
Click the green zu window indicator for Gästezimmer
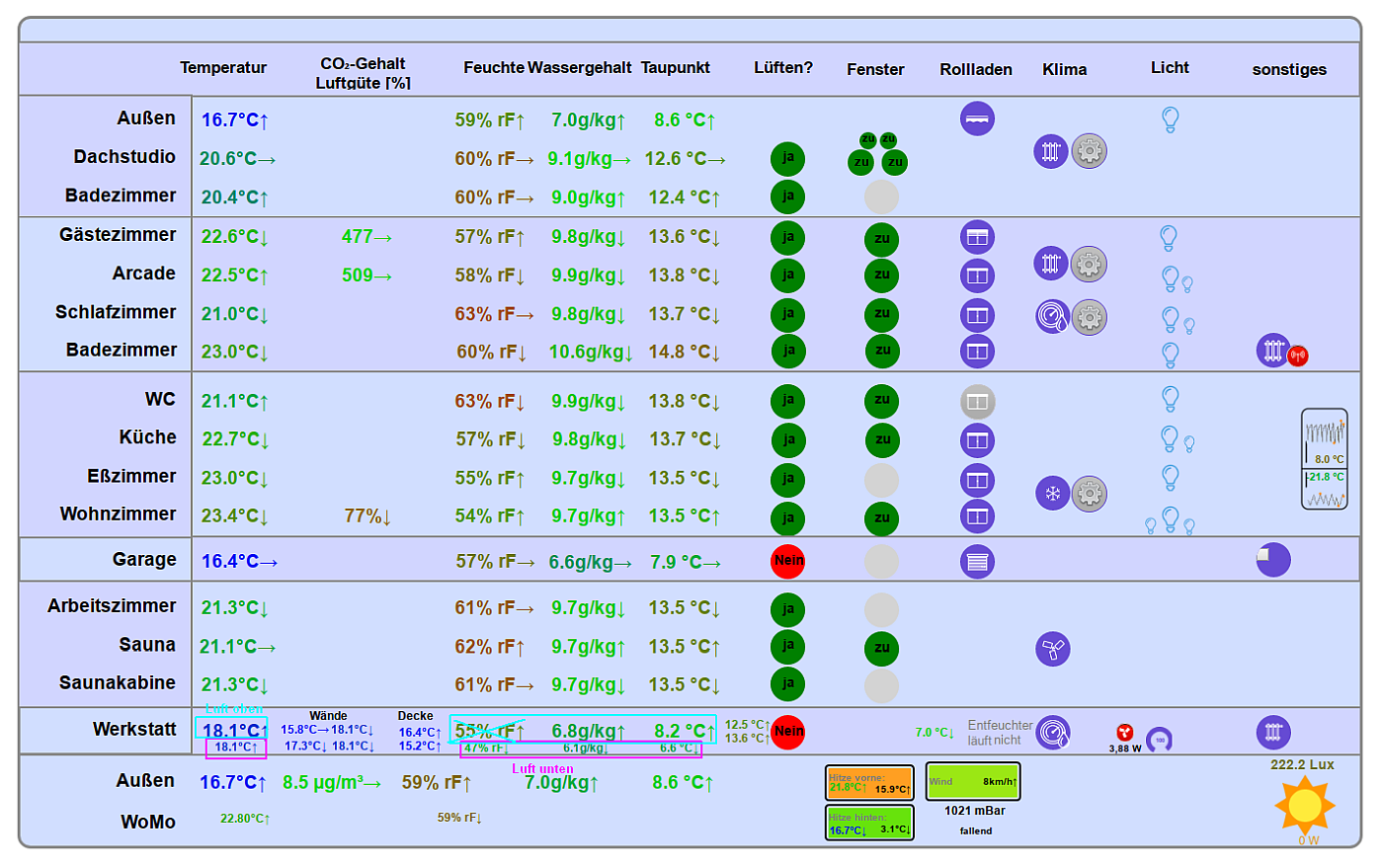(882, 239)
